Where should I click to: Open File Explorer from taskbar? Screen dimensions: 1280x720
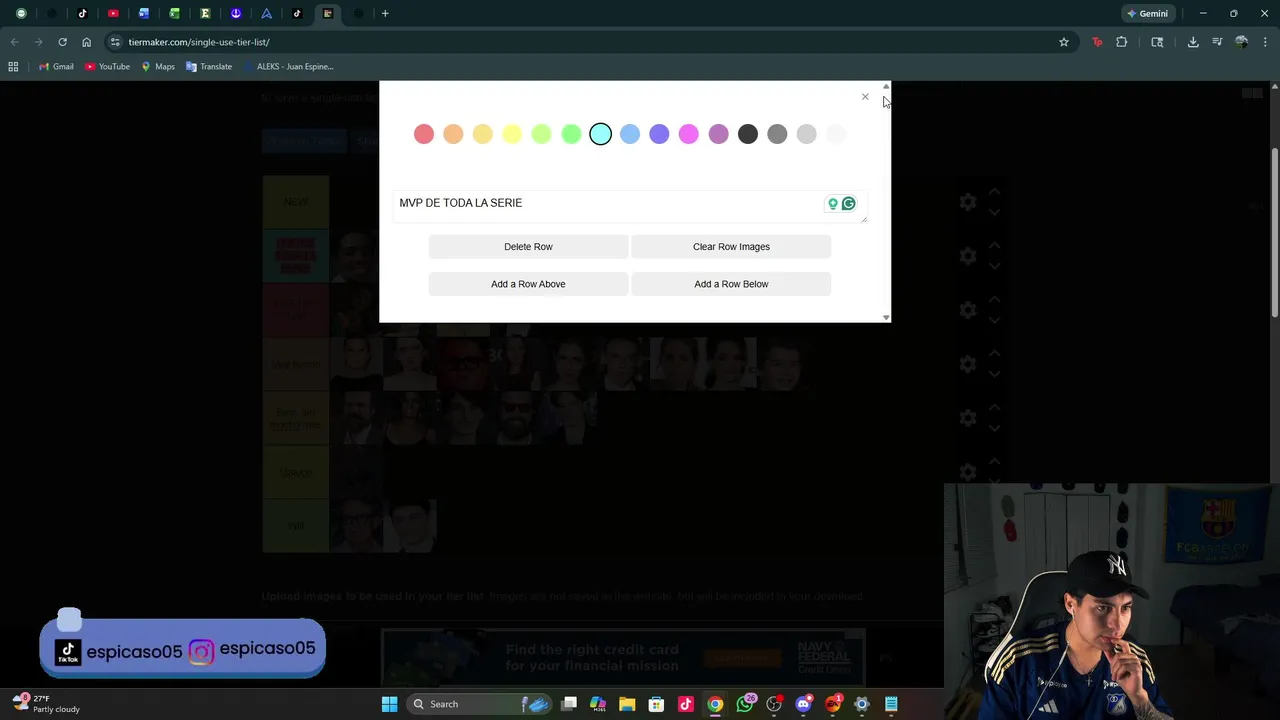pos(627,704)
